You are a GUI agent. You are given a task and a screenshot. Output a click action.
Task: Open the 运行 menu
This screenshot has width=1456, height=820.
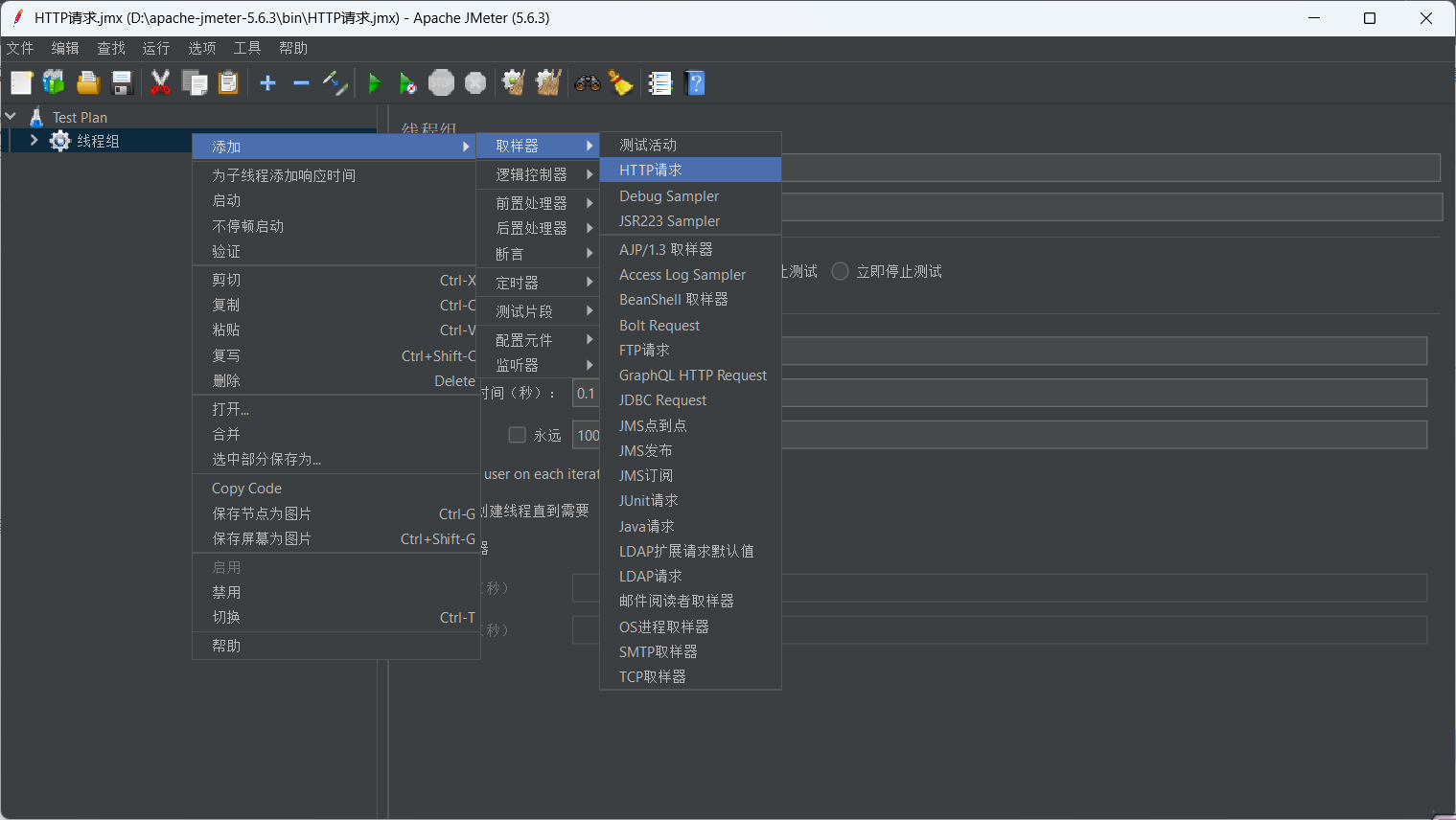[156, 48]
